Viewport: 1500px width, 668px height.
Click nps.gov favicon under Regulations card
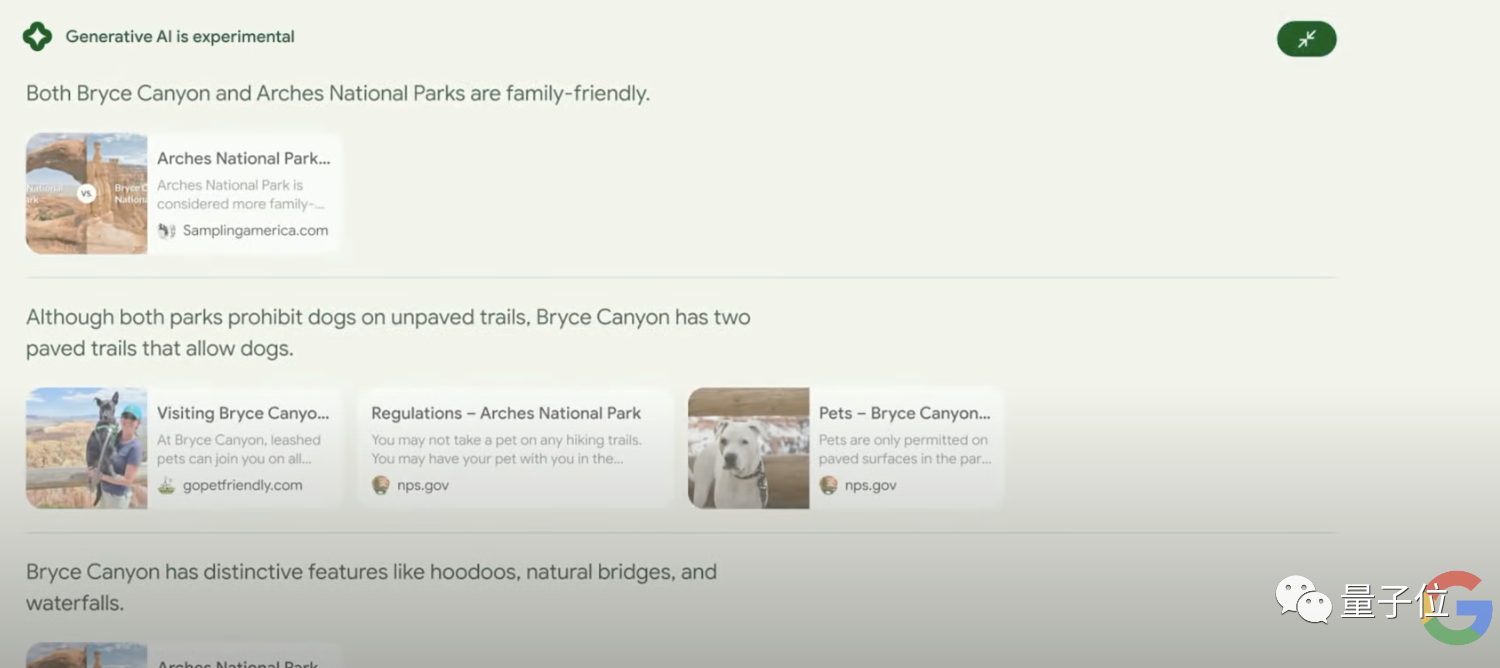pyautogui.click(x=381, y=485)
